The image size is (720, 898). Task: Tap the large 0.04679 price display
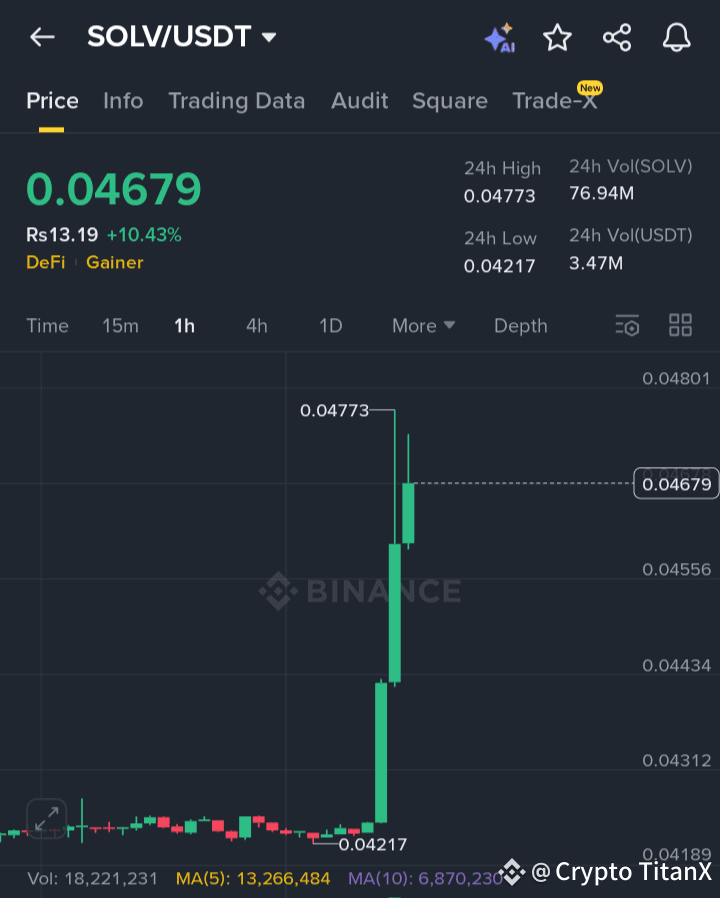pos(114,189)
